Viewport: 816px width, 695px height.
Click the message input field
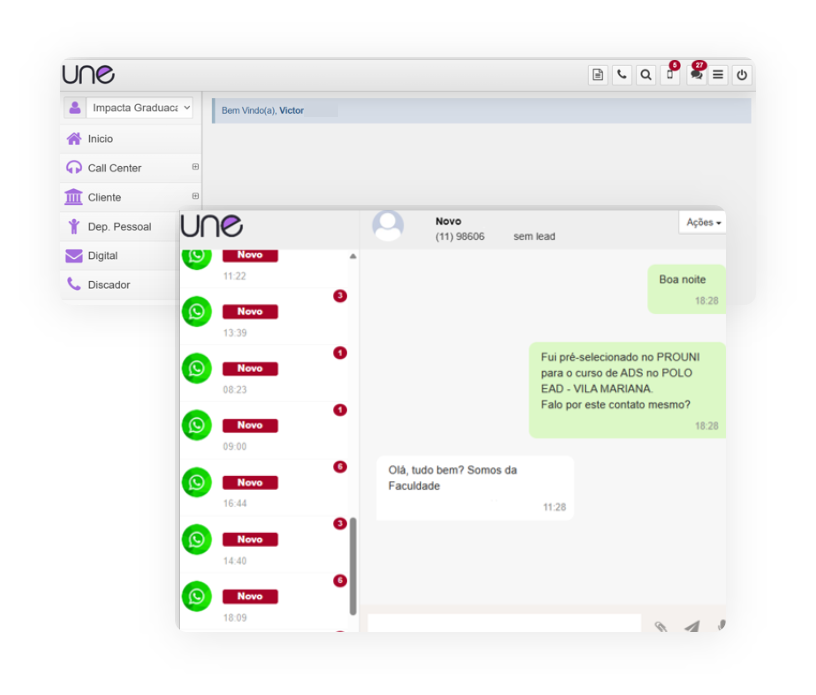tap(504, 623)
